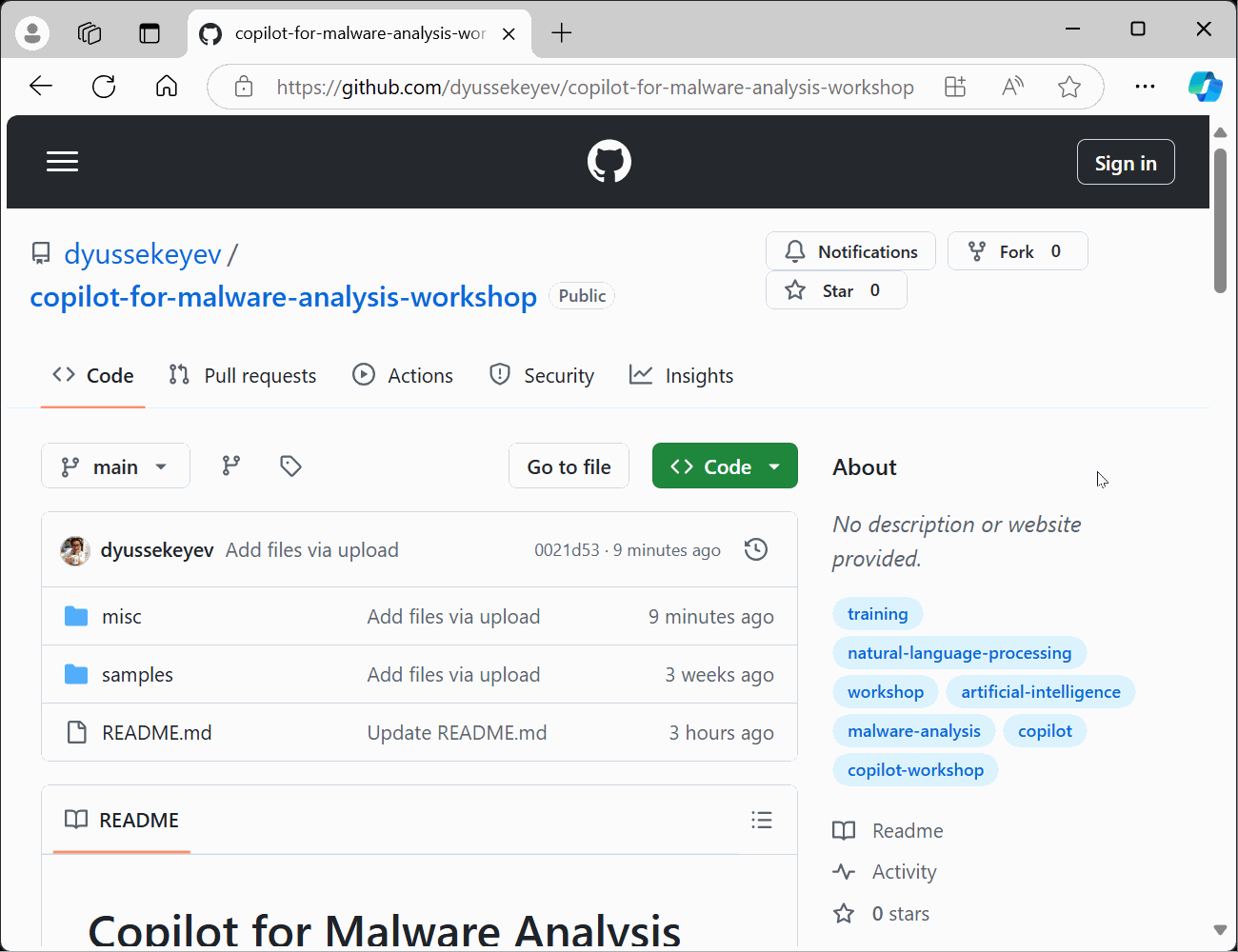Open the Insights tab
The width and height of the screenshot is (1238, 952).
point(681,376)
